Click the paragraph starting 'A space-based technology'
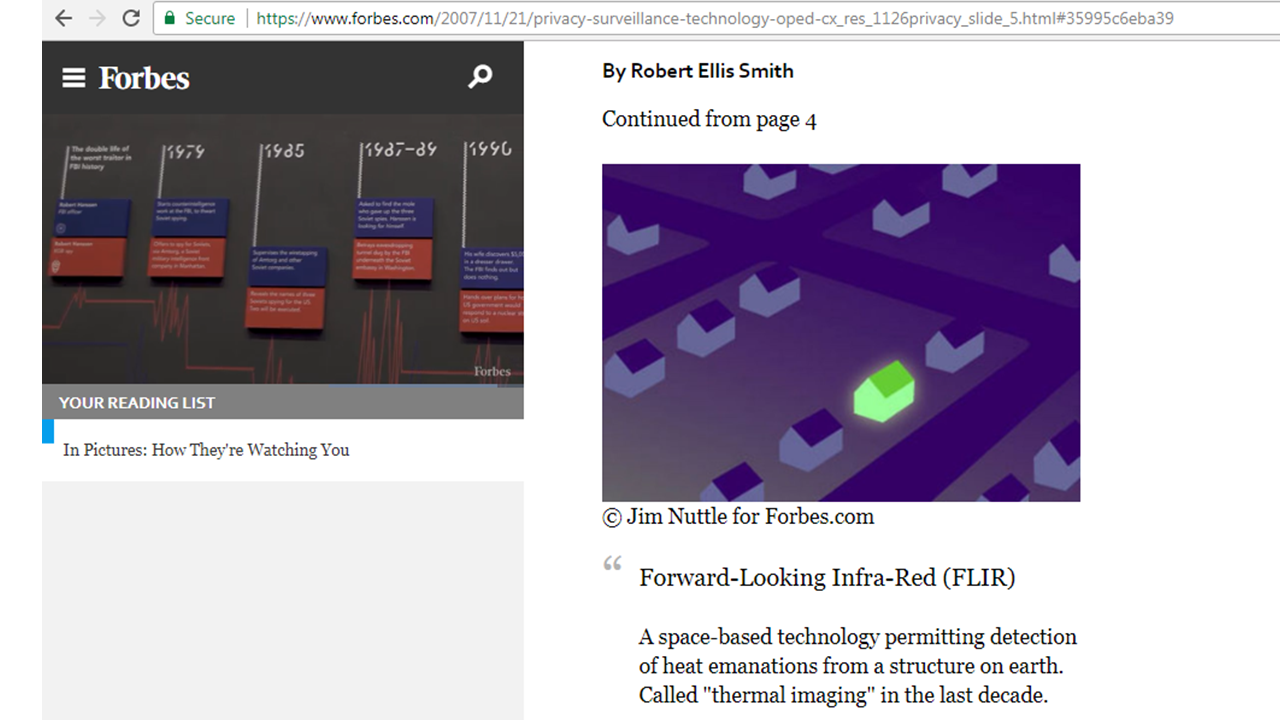Viewport: 1280px width, 720px height. pos(858,666)
